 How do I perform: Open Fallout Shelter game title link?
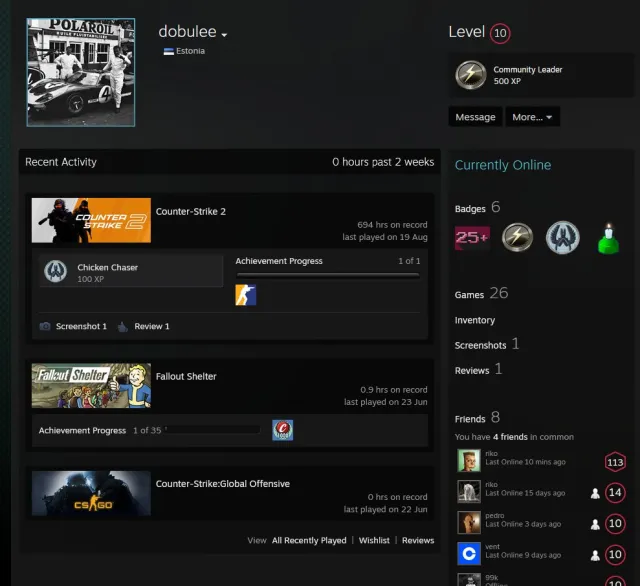[x=186, y=376]
